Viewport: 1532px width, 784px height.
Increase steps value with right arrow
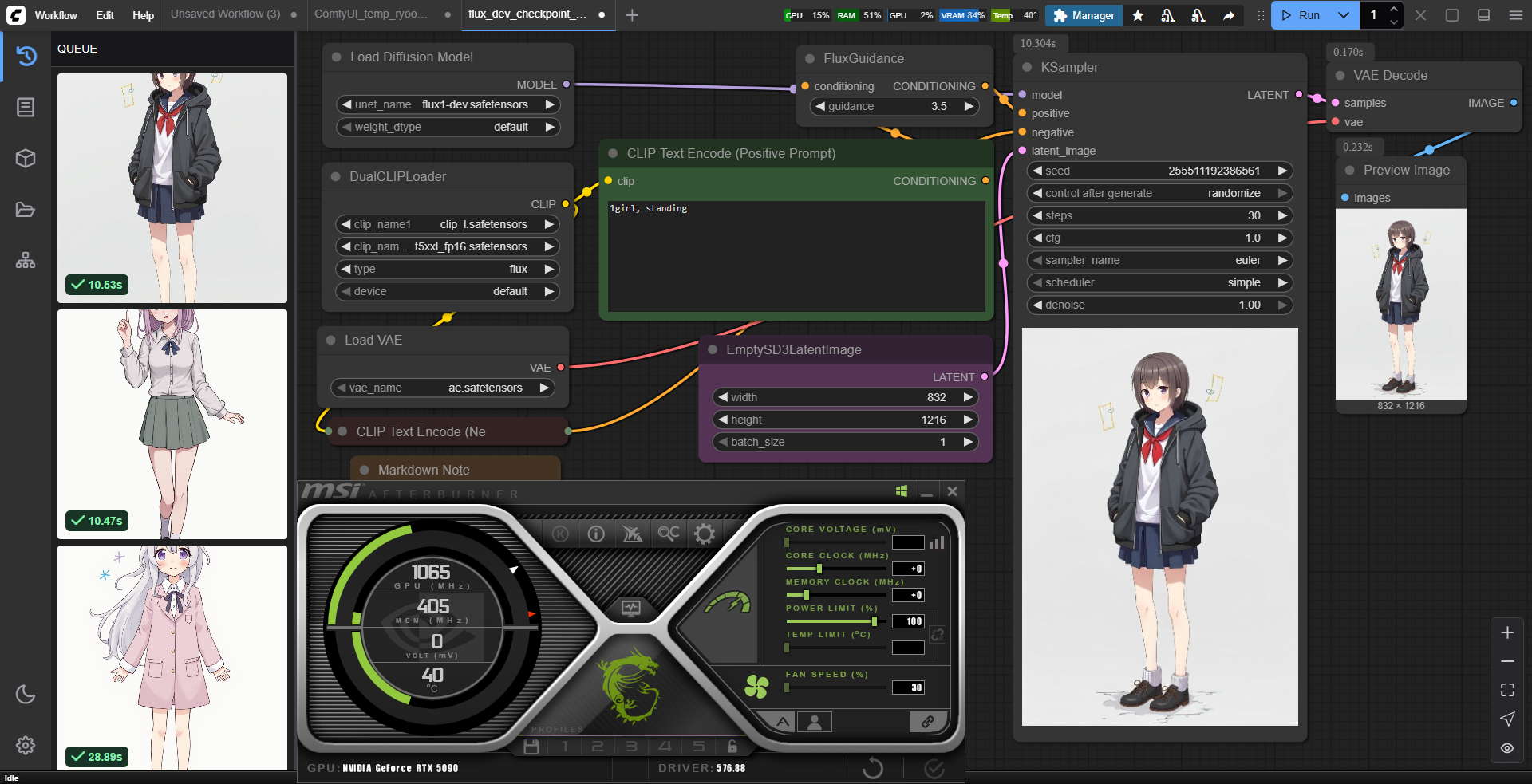pos(1282,215)
